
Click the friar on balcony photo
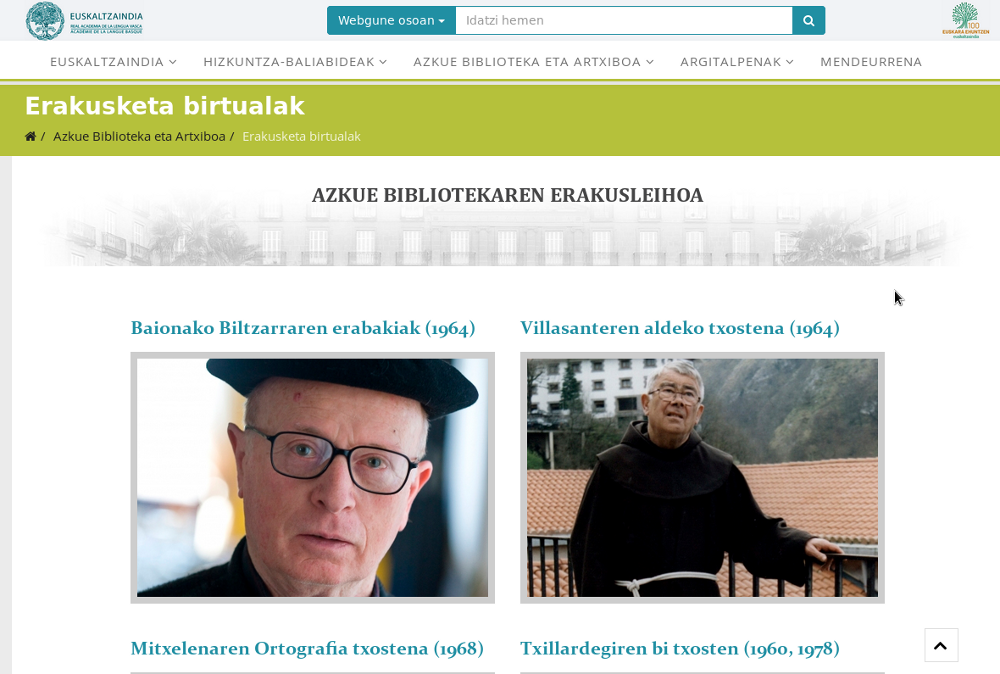pyautogui.click(x=702, y=478)
